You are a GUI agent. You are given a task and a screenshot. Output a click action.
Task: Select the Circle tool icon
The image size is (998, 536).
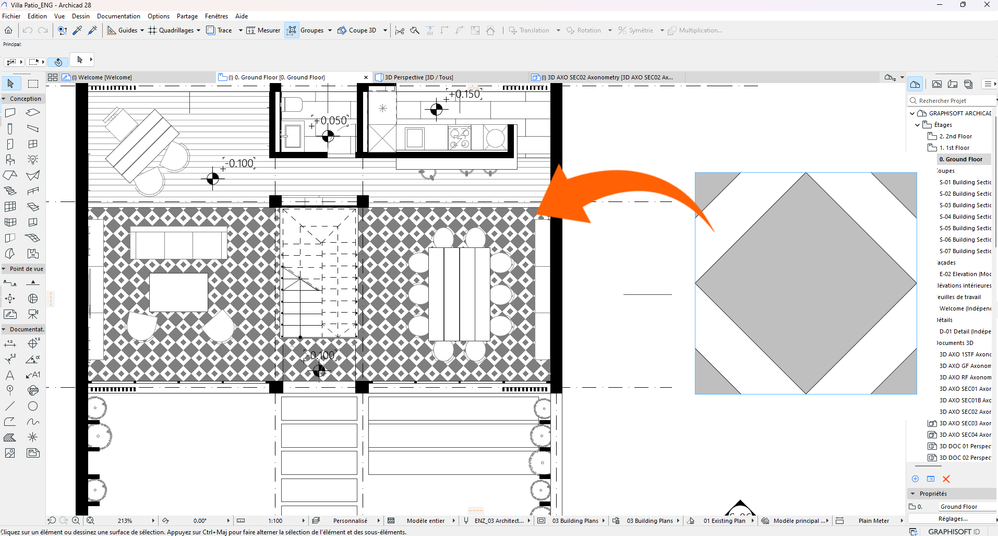coord(33,406)
